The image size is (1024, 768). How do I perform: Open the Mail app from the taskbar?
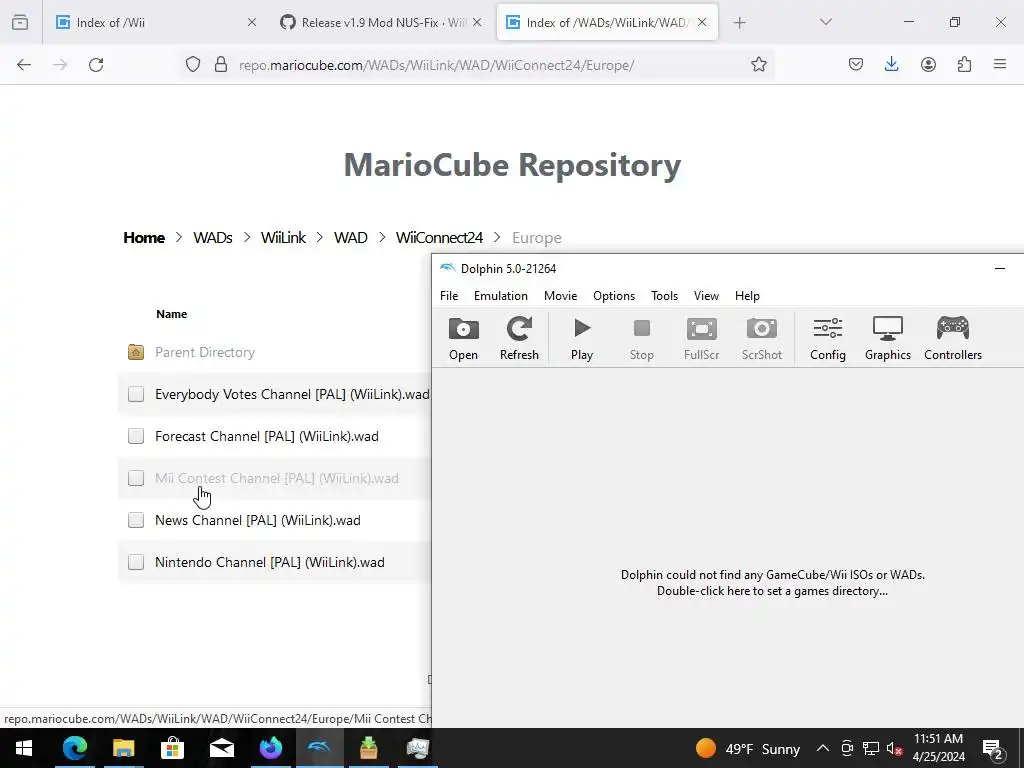pos(221,748)
